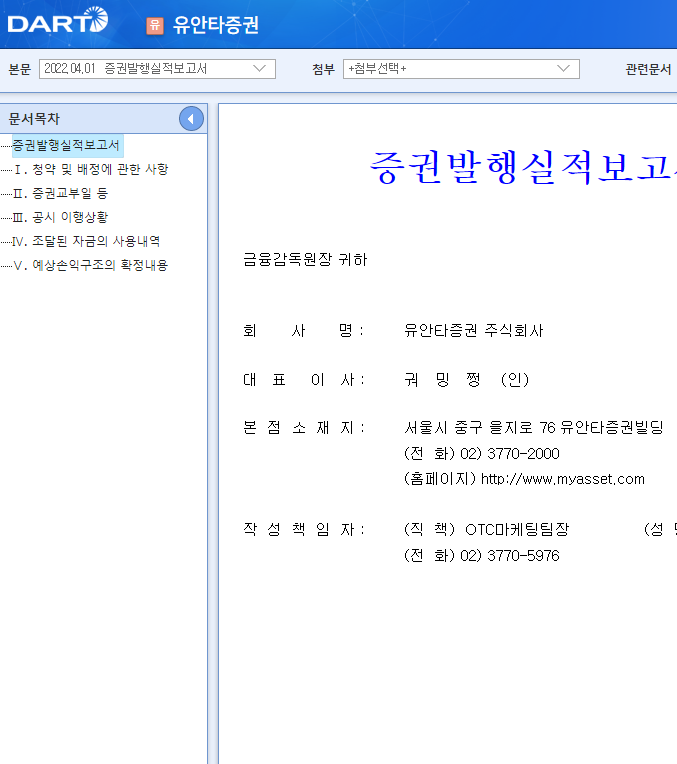Open section Ⅲ. 공시 이행상황
677x764 pixels.
(x=60, y=217)
